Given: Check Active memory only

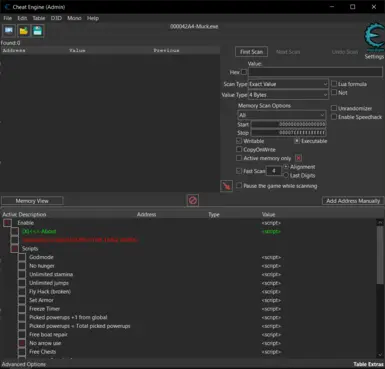Looking at the screenshot, I should tap(239, 158).
